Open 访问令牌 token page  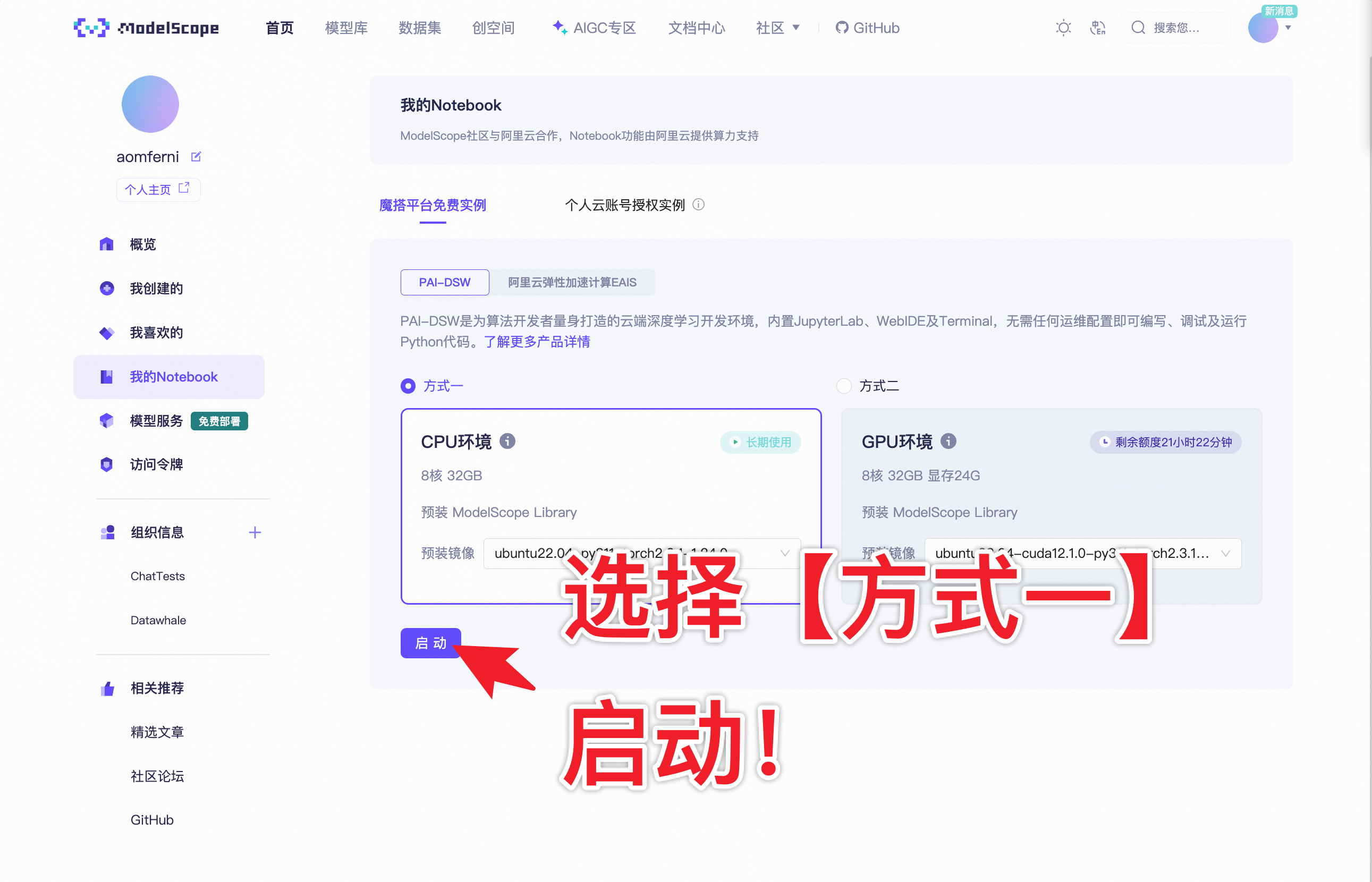point(156,464)
